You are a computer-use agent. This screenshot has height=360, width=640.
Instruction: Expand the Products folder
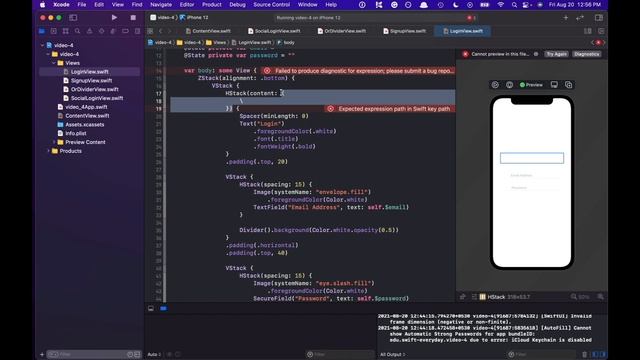pyautogui.click(x=48, y=151)
